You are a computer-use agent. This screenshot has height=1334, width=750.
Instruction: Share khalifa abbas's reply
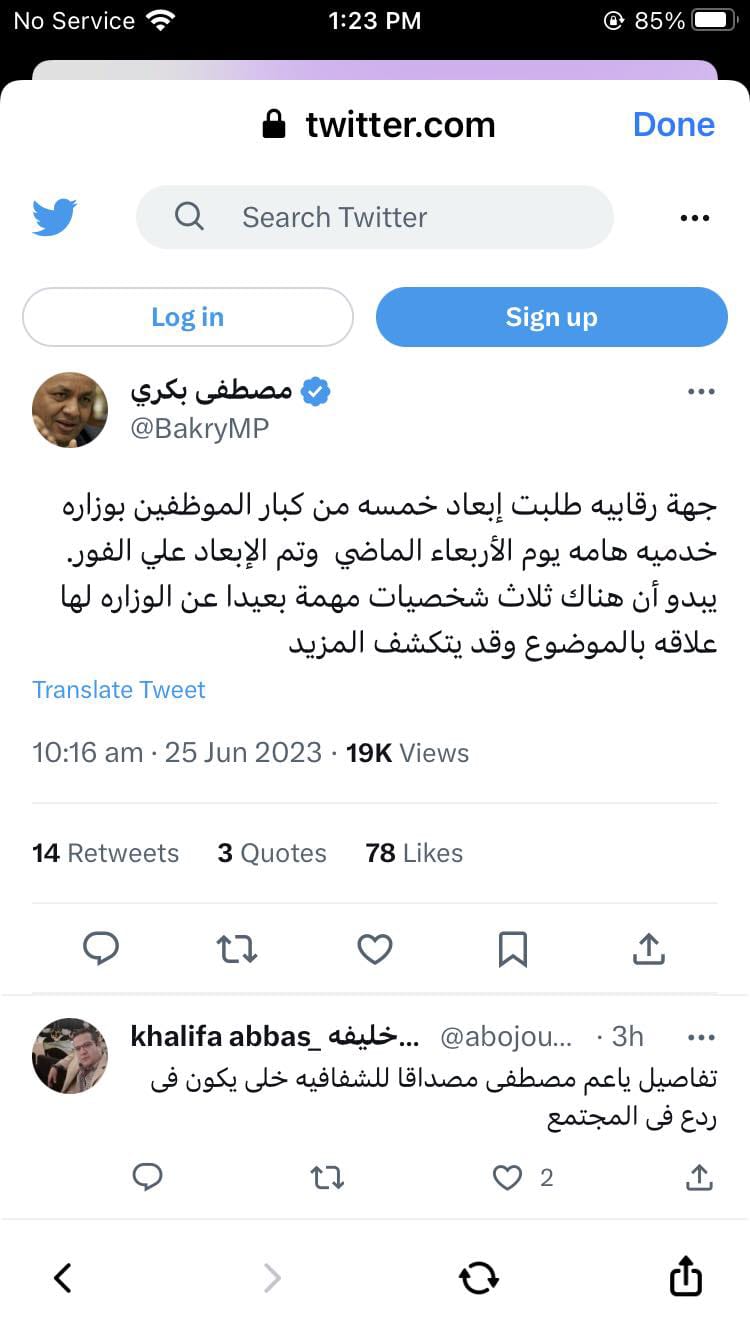pyautogui.click(x=699, y=1178)
